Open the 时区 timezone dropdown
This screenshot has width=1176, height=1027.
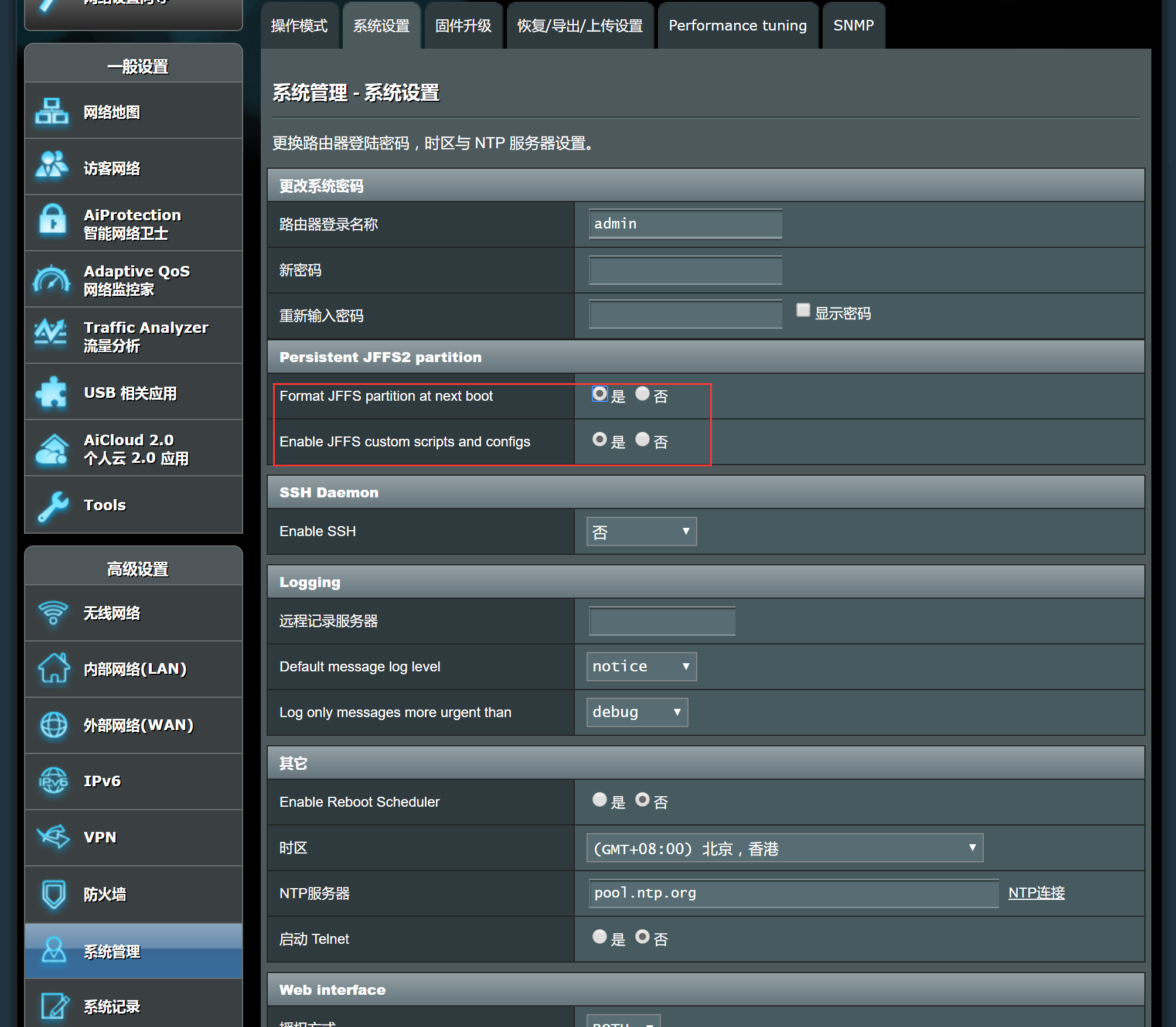tap(784, 848)
